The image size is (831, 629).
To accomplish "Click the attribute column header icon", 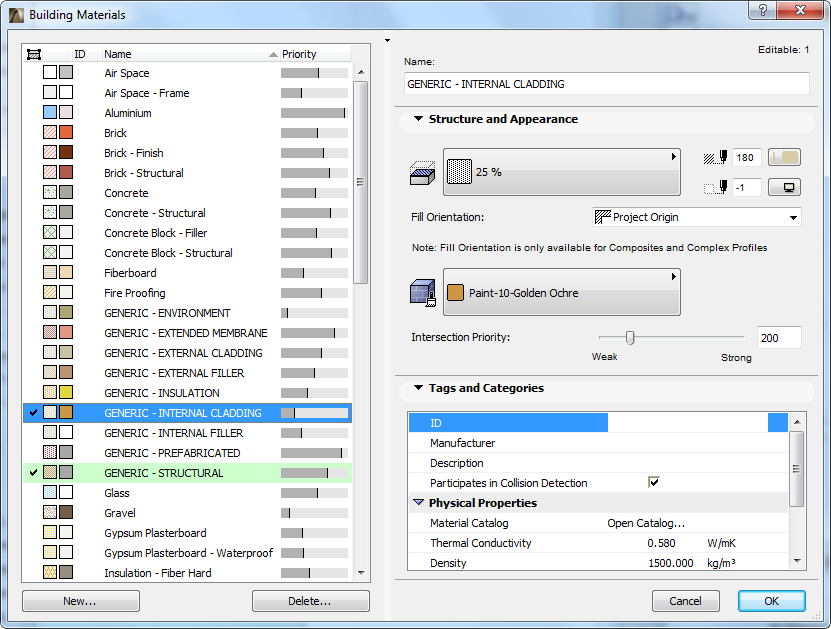I will (34, 54).
